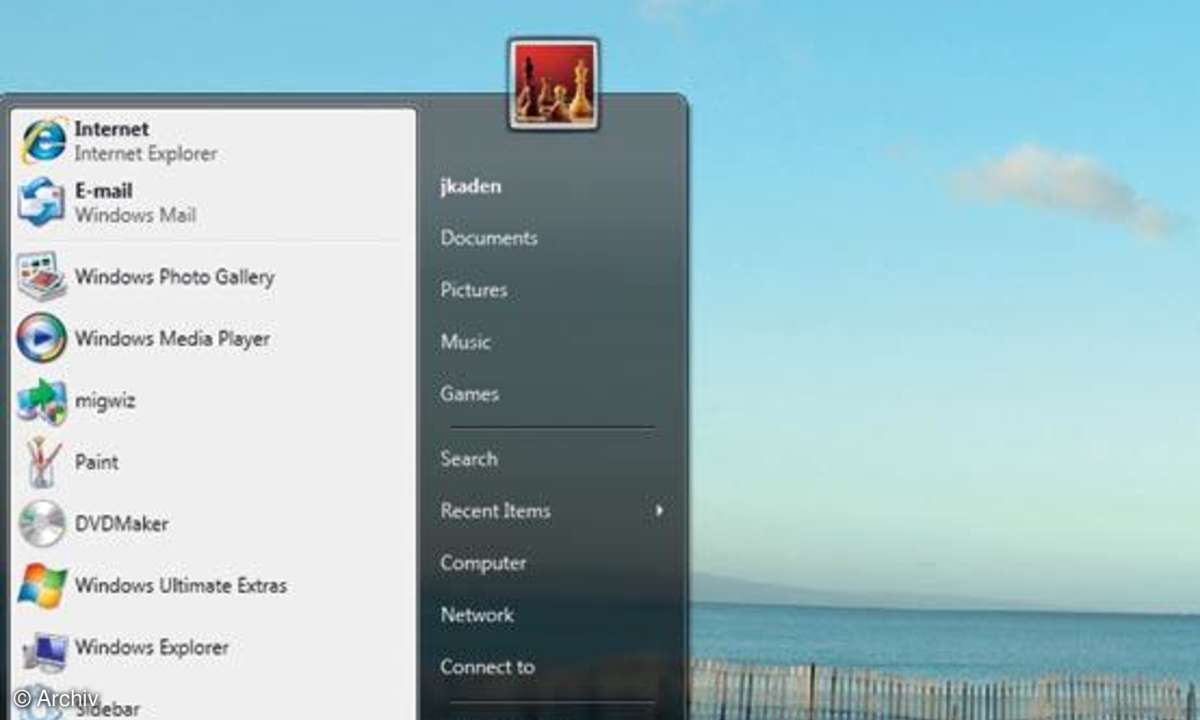Click the Windows Explorer computer icon
The image size is (1200, 720).
coord(42,648)
